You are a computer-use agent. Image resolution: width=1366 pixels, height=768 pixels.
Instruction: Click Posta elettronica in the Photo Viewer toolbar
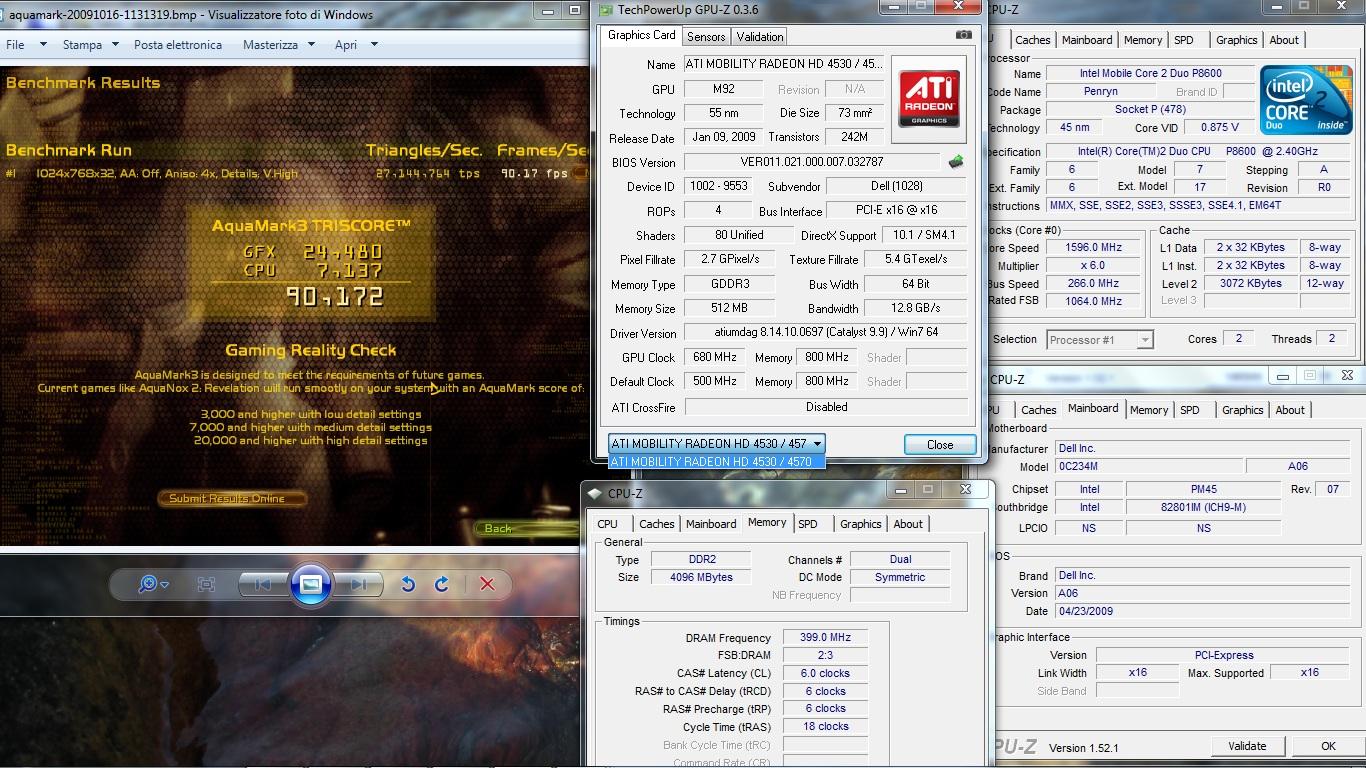click(178, 45)
